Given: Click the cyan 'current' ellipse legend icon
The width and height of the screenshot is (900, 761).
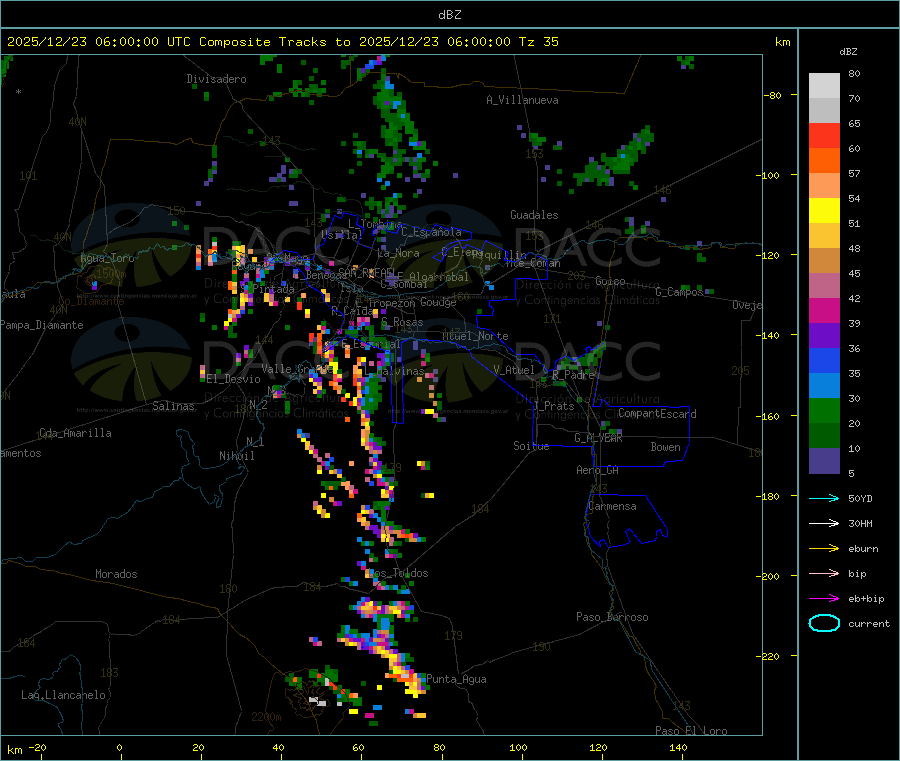Looking at the screenshot, I should (x=824, y=623).
